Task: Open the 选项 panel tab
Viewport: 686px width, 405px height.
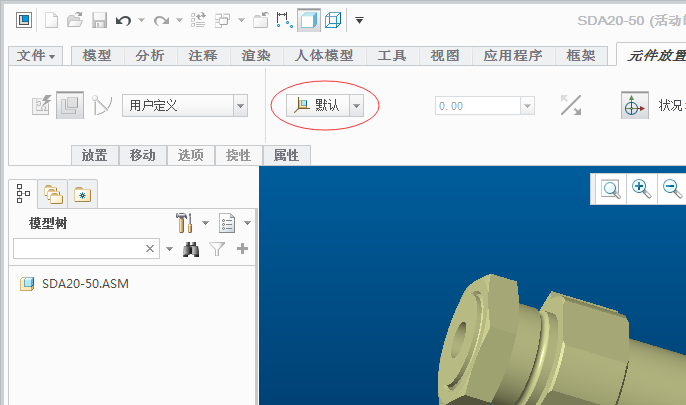Action: tap(191, 155)
